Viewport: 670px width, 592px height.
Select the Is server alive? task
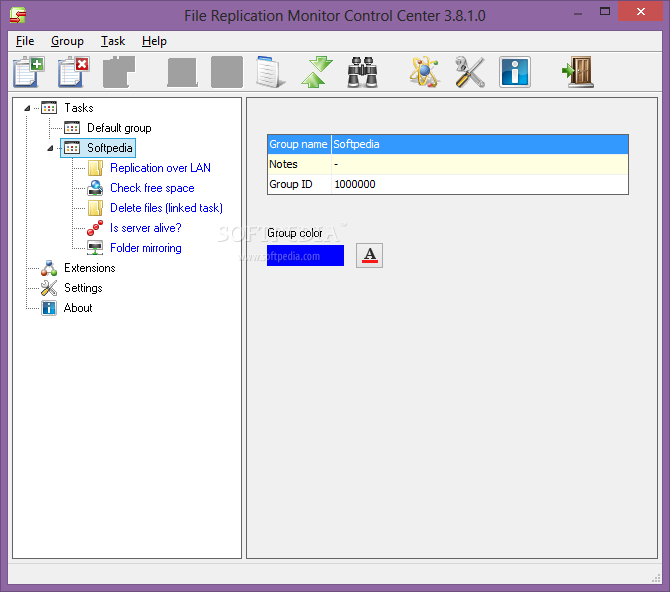(145, 228)
